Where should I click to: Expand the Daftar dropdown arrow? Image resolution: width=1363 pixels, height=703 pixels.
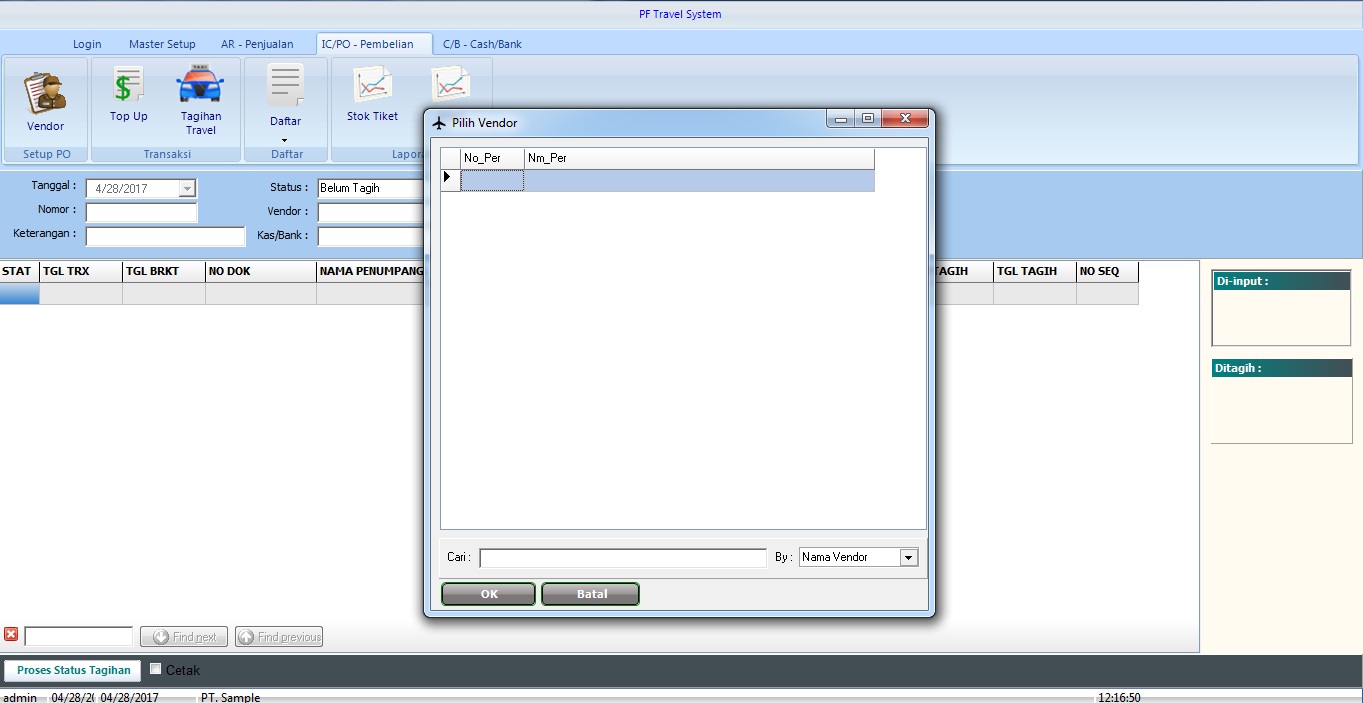click(x=285, y=140)
